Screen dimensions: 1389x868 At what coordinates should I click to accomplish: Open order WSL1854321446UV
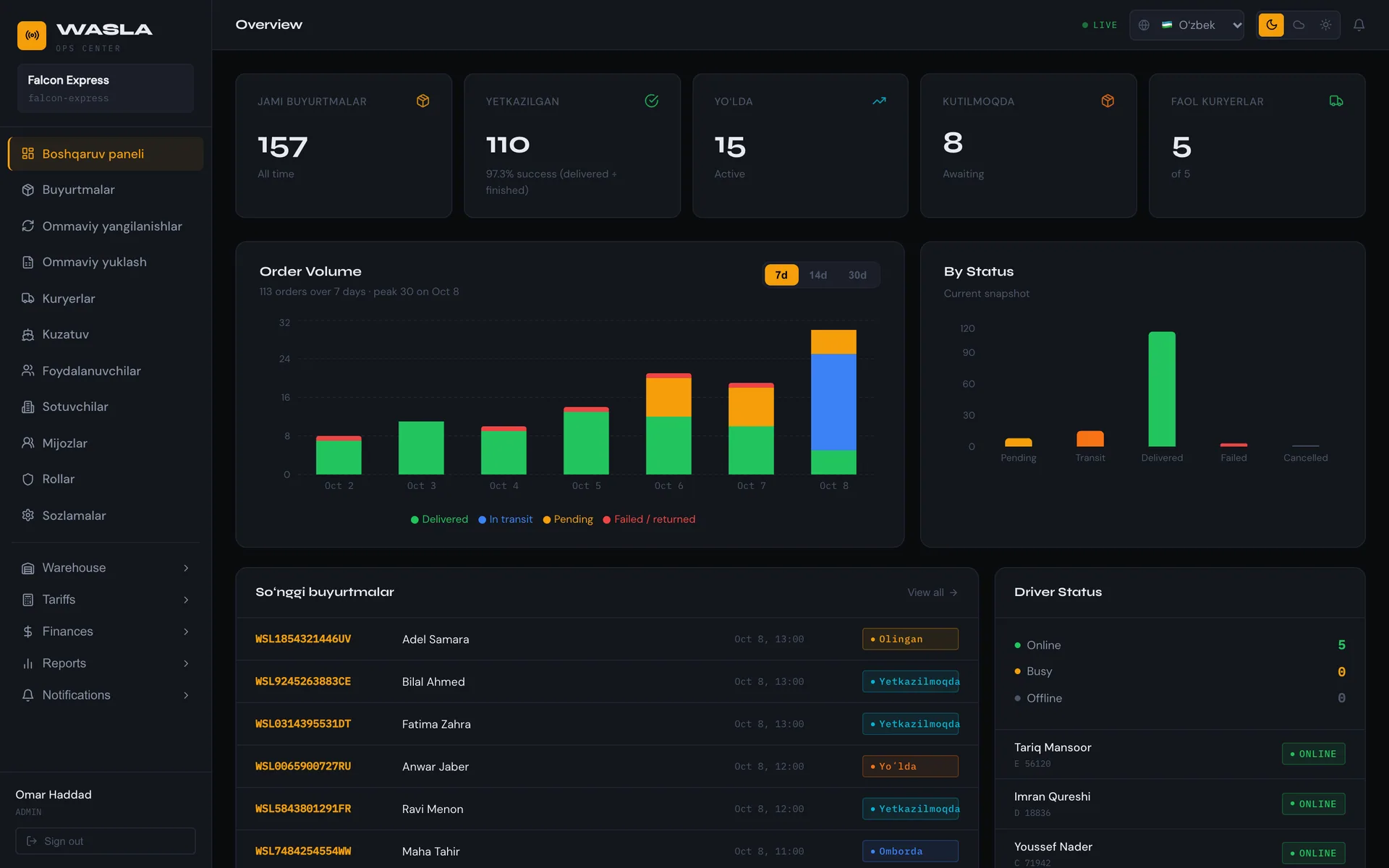click(x=303, y=639)
